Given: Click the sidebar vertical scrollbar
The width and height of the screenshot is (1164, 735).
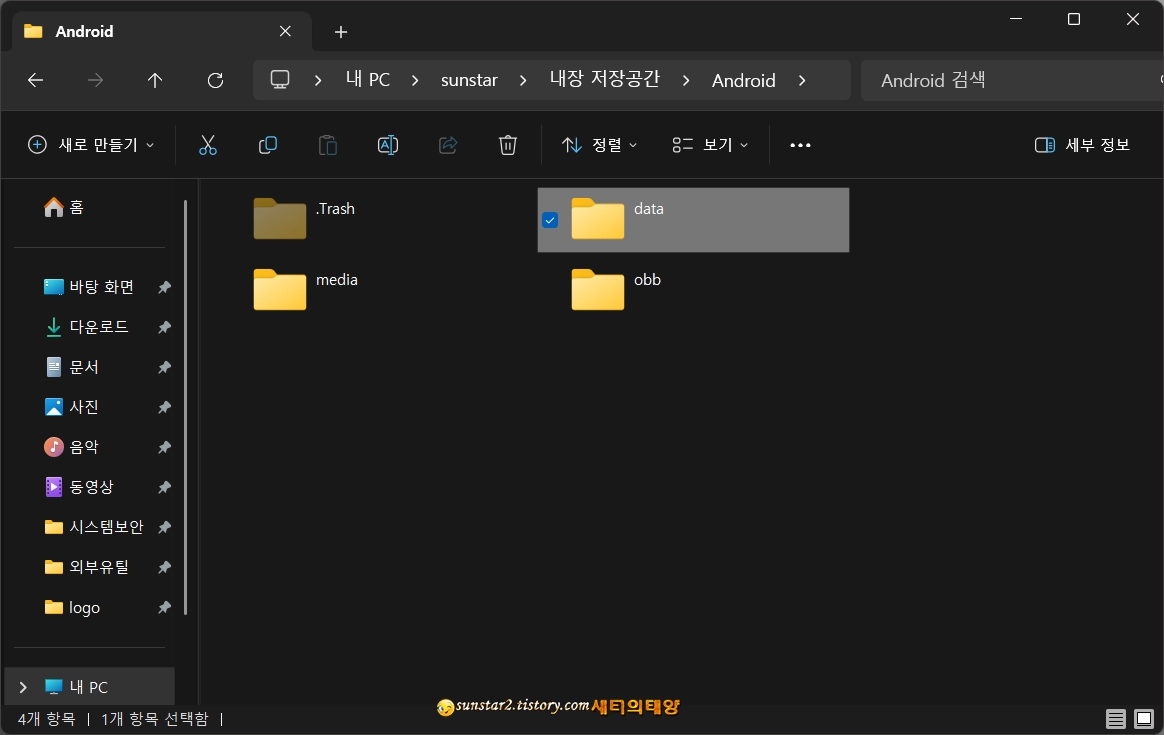Looking at the screenshot, I should click(x=186, y=407).
